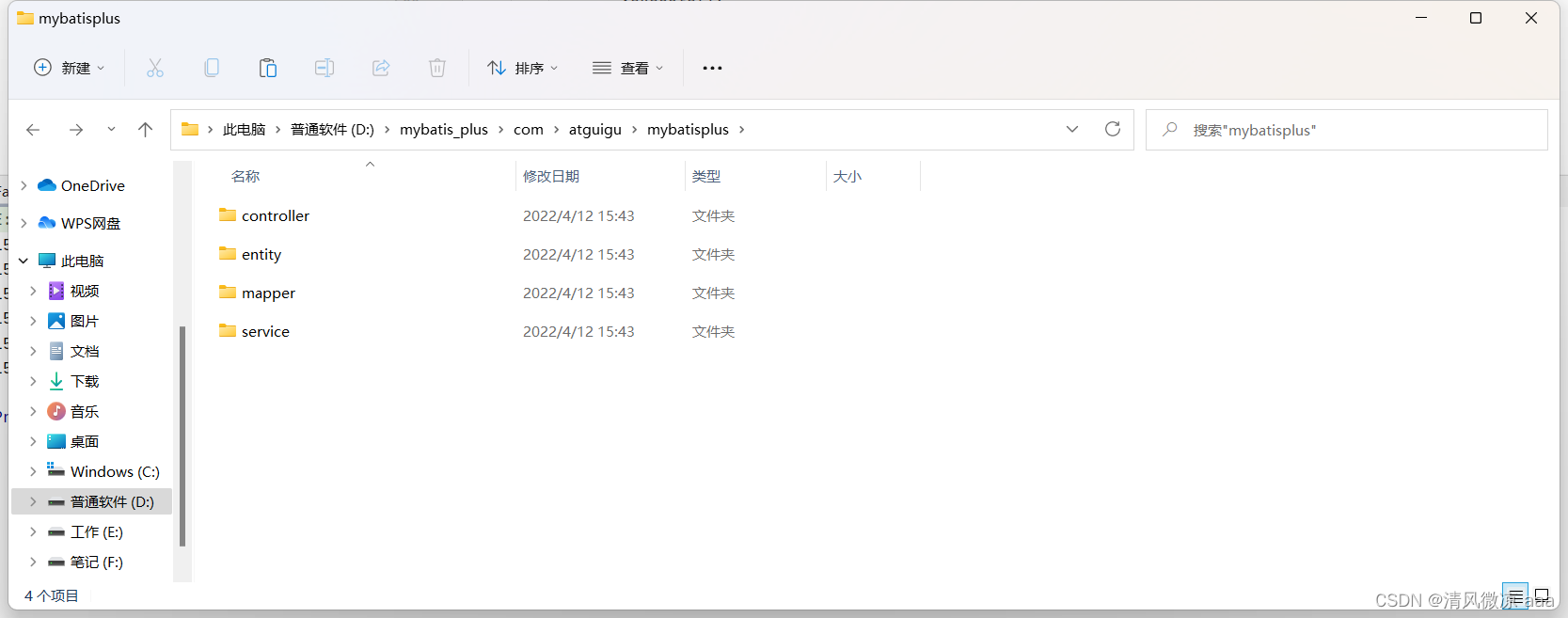Click 此电脑 in the address breadcrumb
1568x618 pixels.
(x=244, y=130)
